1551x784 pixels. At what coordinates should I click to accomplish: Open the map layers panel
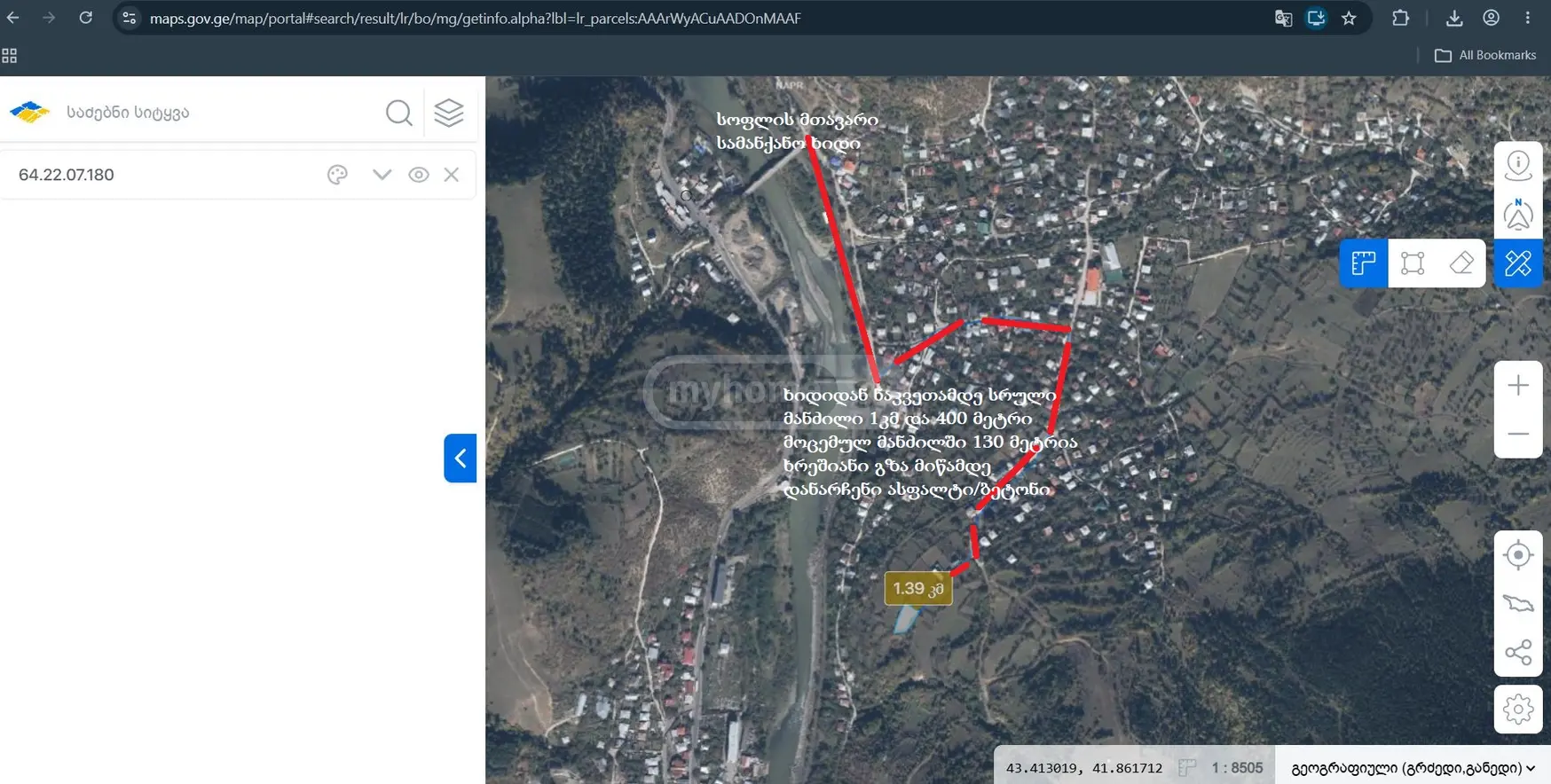449,113
